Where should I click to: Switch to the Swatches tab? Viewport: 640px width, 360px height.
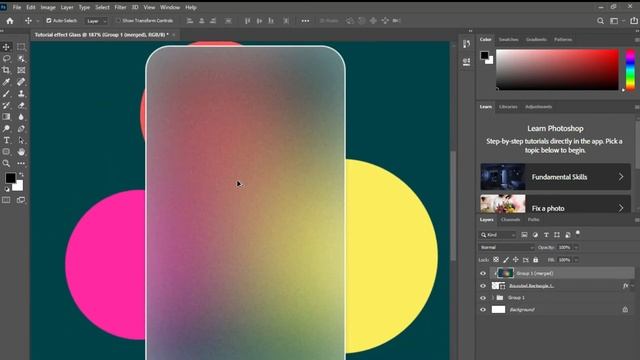(509, 40)
